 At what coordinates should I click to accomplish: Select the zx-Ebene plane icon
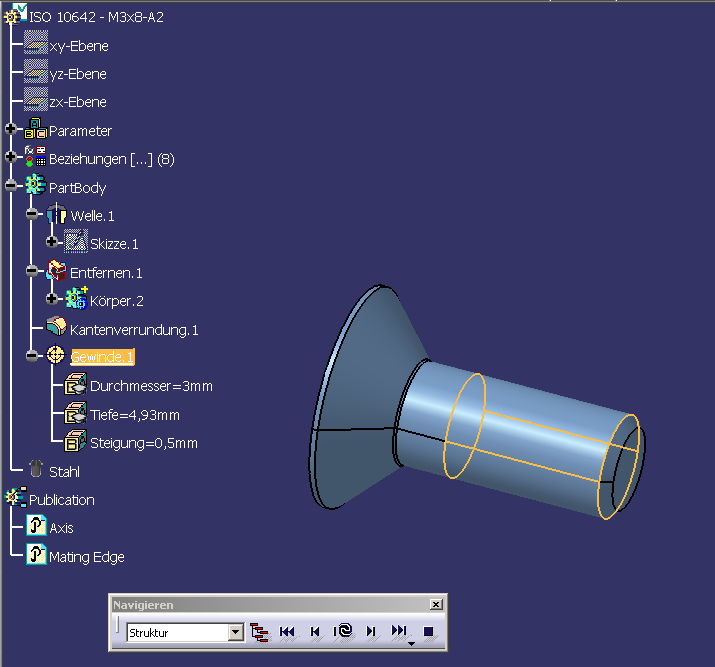pyautogui.click(x=36, y=99)
